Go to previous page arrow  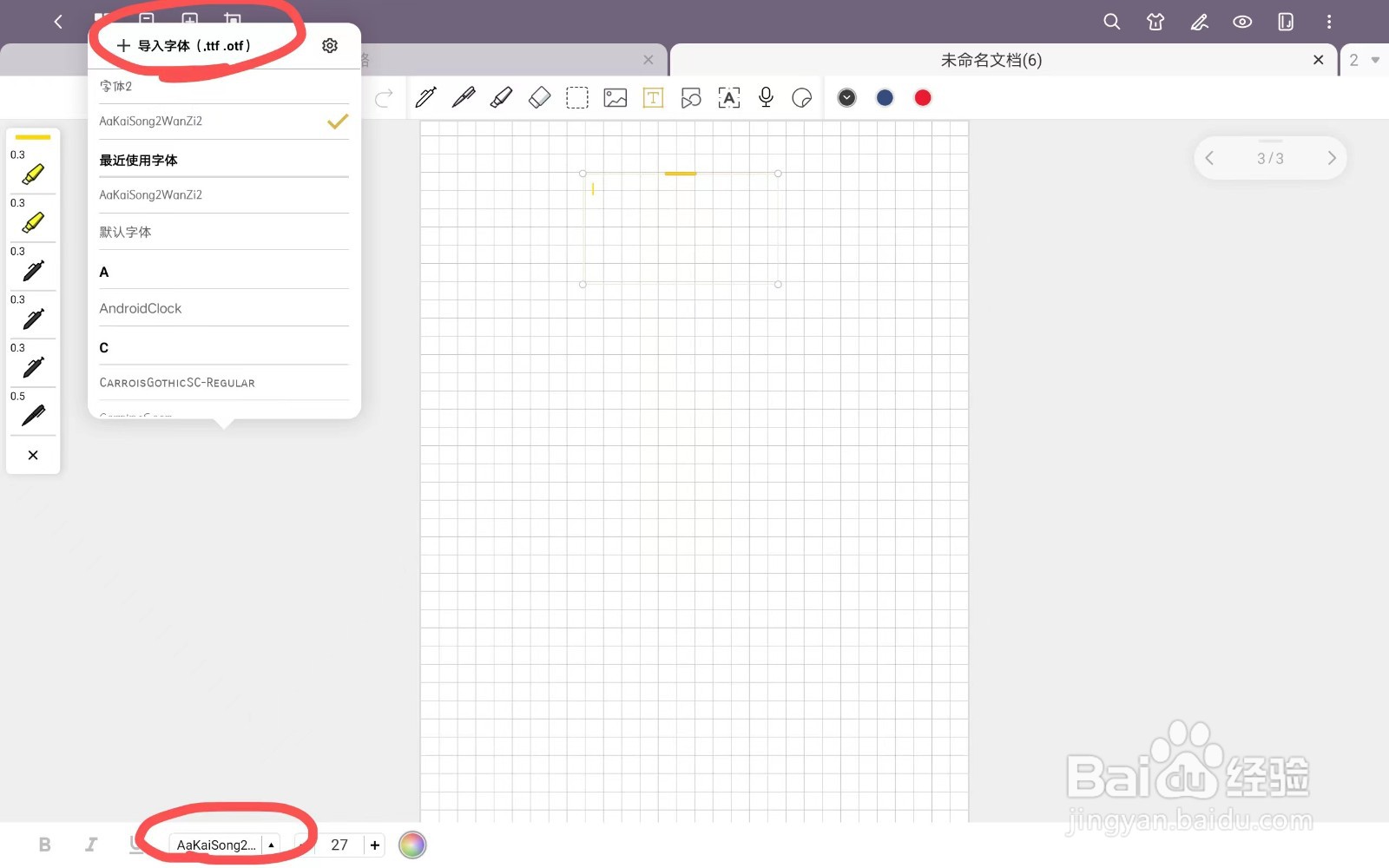1209,158
